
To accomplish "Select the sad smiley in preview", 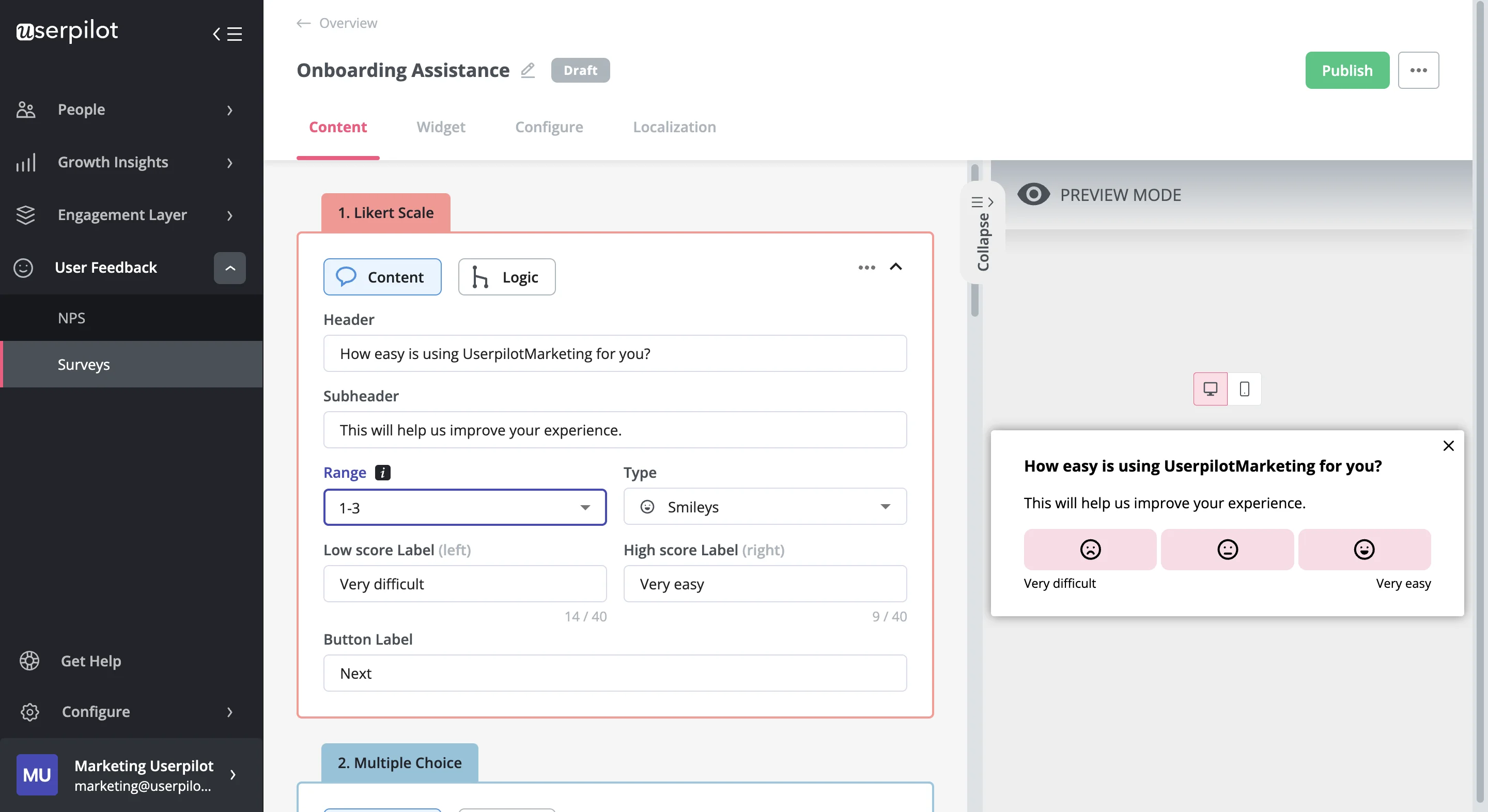I will coord(1090,549).
